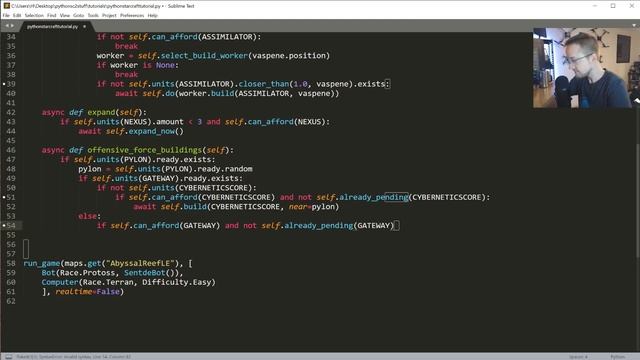Click line number 54 in the gutter

click(11, 225)
